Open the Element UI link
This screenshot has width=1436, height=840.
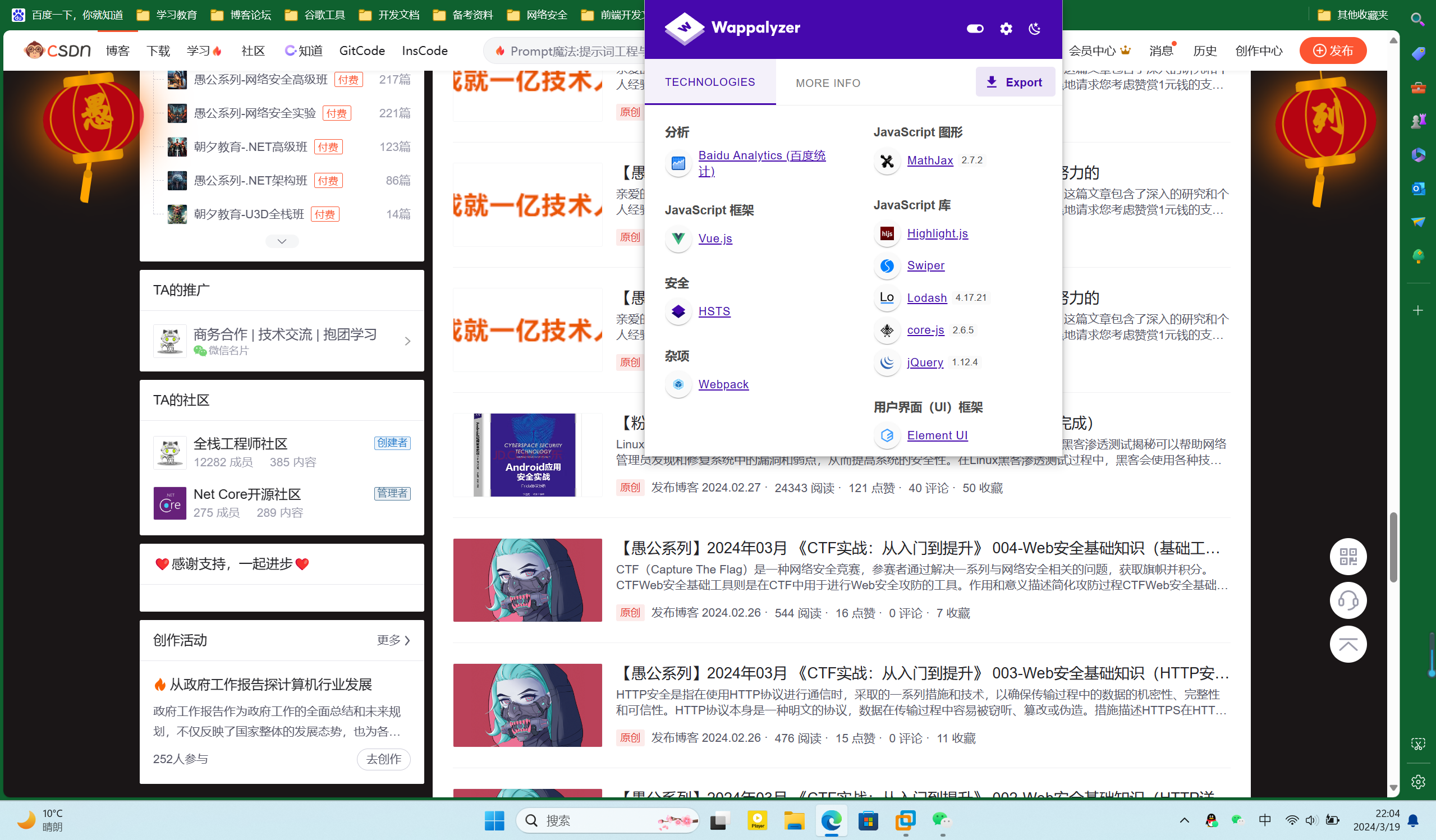pos(937,435)
